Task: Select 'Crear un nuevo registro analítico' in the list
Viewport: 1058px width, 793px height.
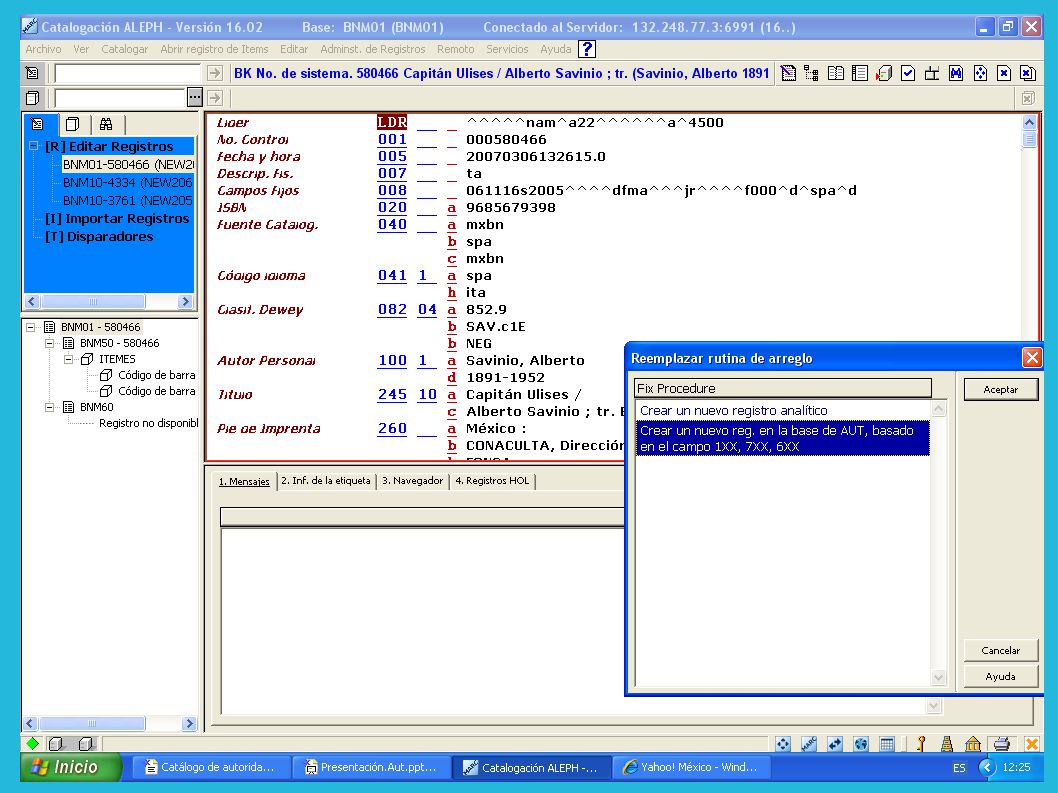Action: coord(783,410)
